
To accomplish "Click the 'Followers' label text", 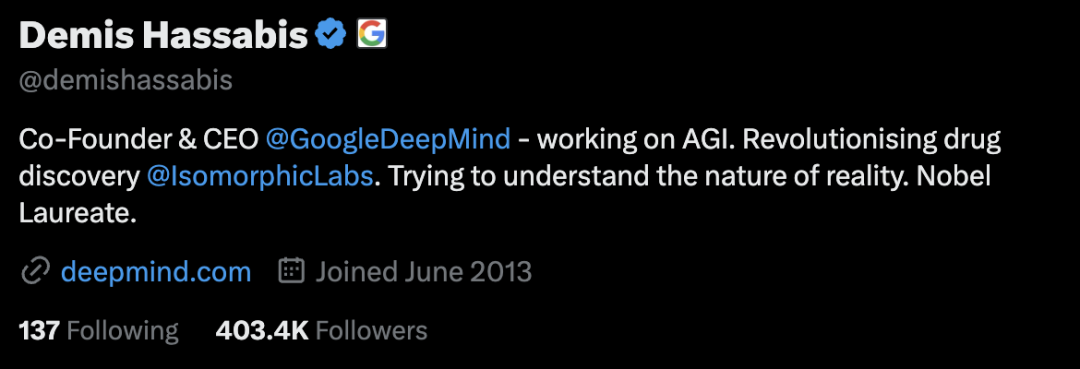I will click(x=371, y=331).
